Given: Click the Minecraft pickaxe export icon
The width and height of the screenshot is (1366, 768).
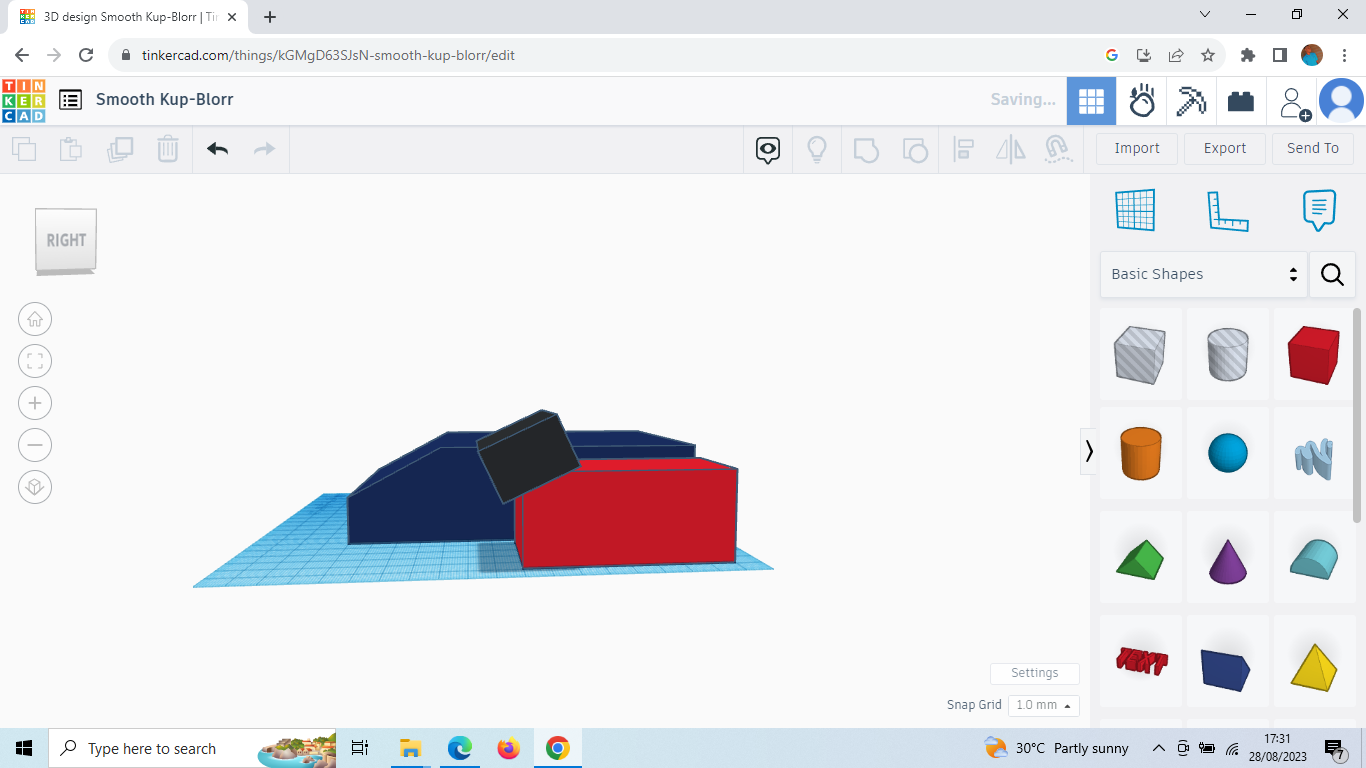Looking at the screenshot, I should (1191, 100).
